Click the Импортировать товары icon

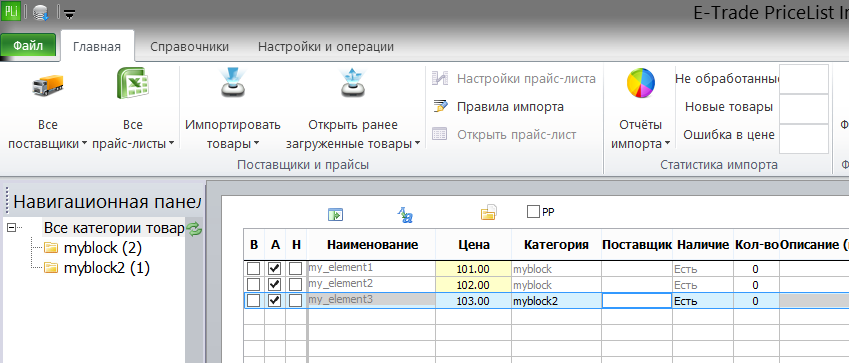(x=233, y=82)
